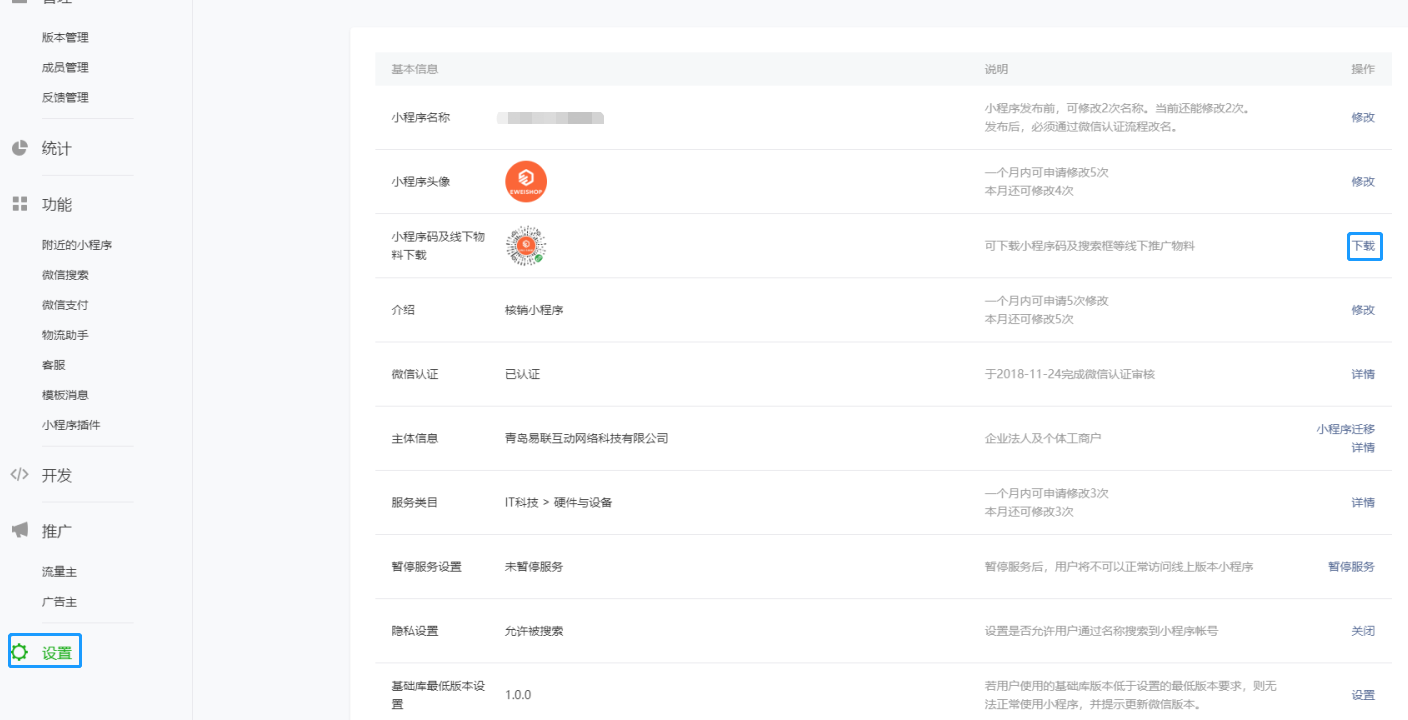
Task: Click the 隐私设置 row label
Action: click(414, 631)
